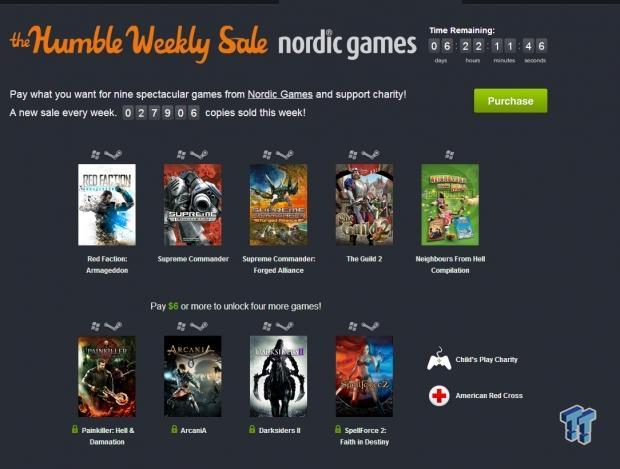Click the green Purchase button
This screenshot has height=469, width=620.
[x=510, y=101]
